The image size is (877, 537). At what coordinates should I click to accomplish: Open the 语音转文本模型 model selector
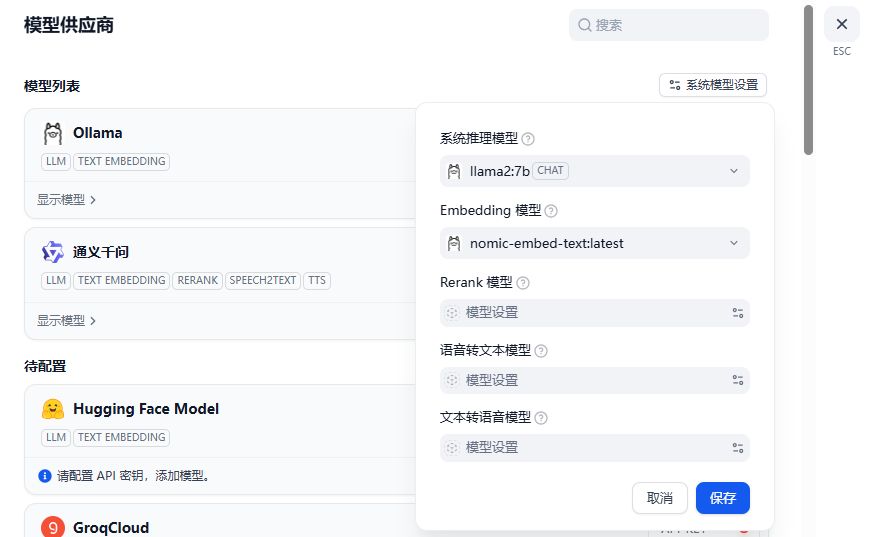point(595,380)
